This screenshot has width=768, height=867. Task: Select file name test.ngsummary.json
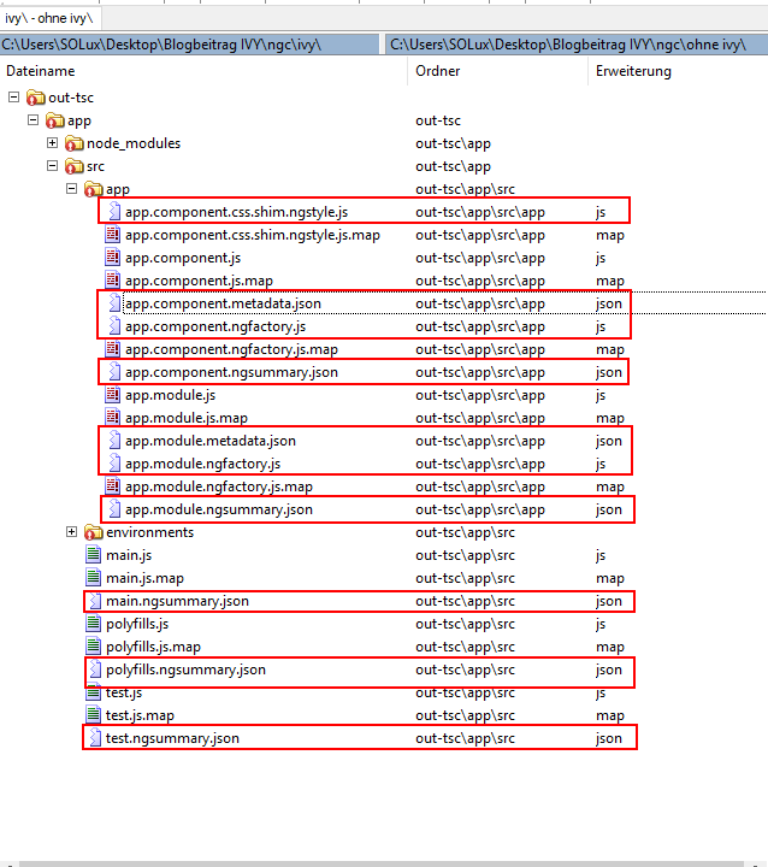pos(172,739)
